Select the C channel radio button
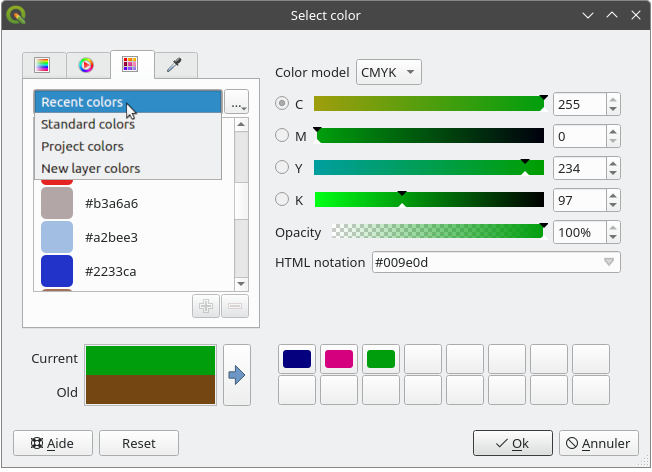This screenshot has height=472, width=652. [x=282, y=104]
